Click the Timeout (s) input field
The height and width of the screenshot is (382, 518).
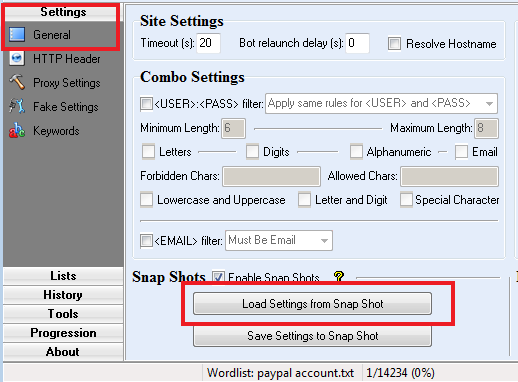coord(208,43)
